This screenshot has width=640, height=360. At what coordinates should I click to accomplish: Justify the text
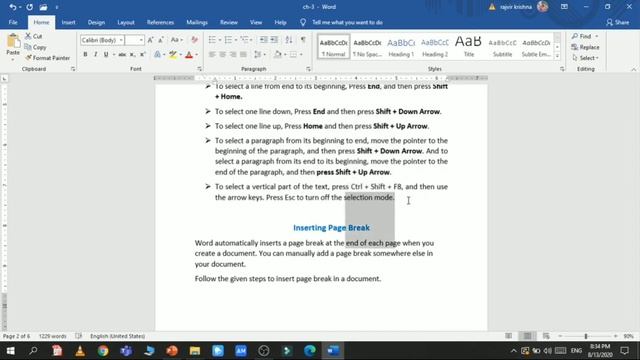pos(244,54)
